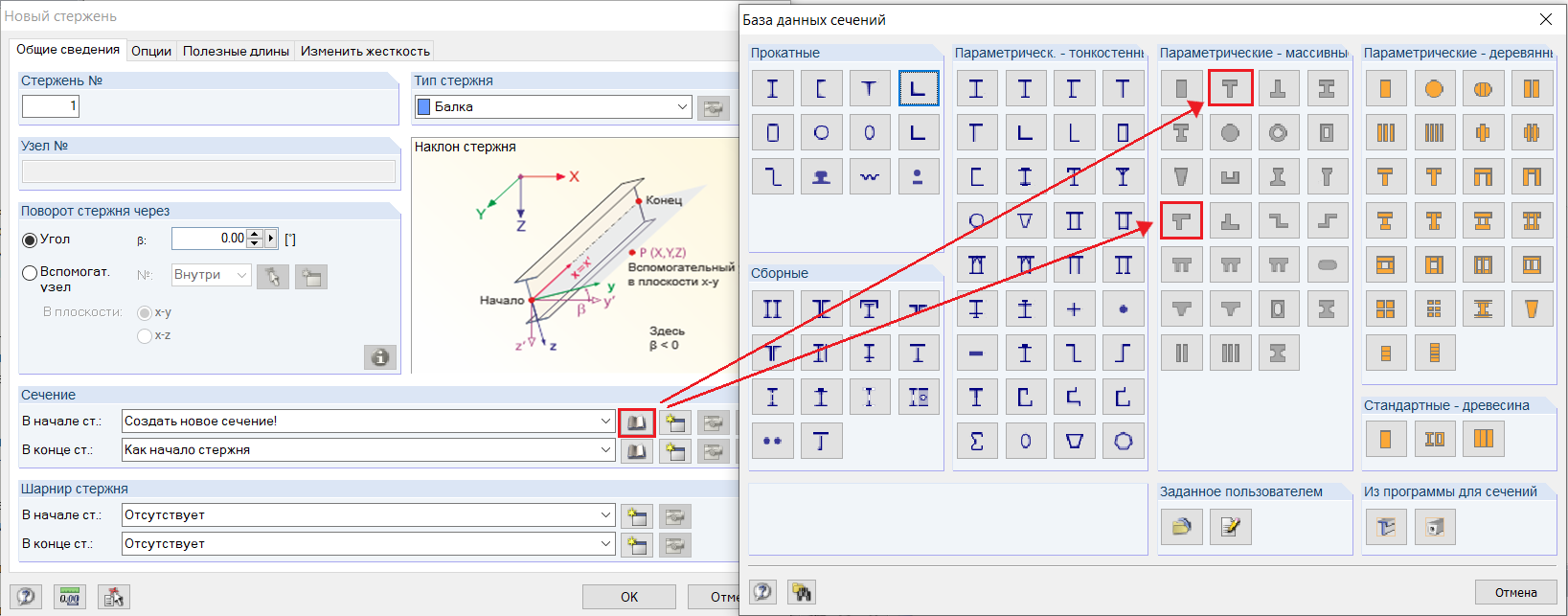The image size is (1568, 616).
Task: Create new hinge for end В конце ст.
Action: [x=637, y=545]
